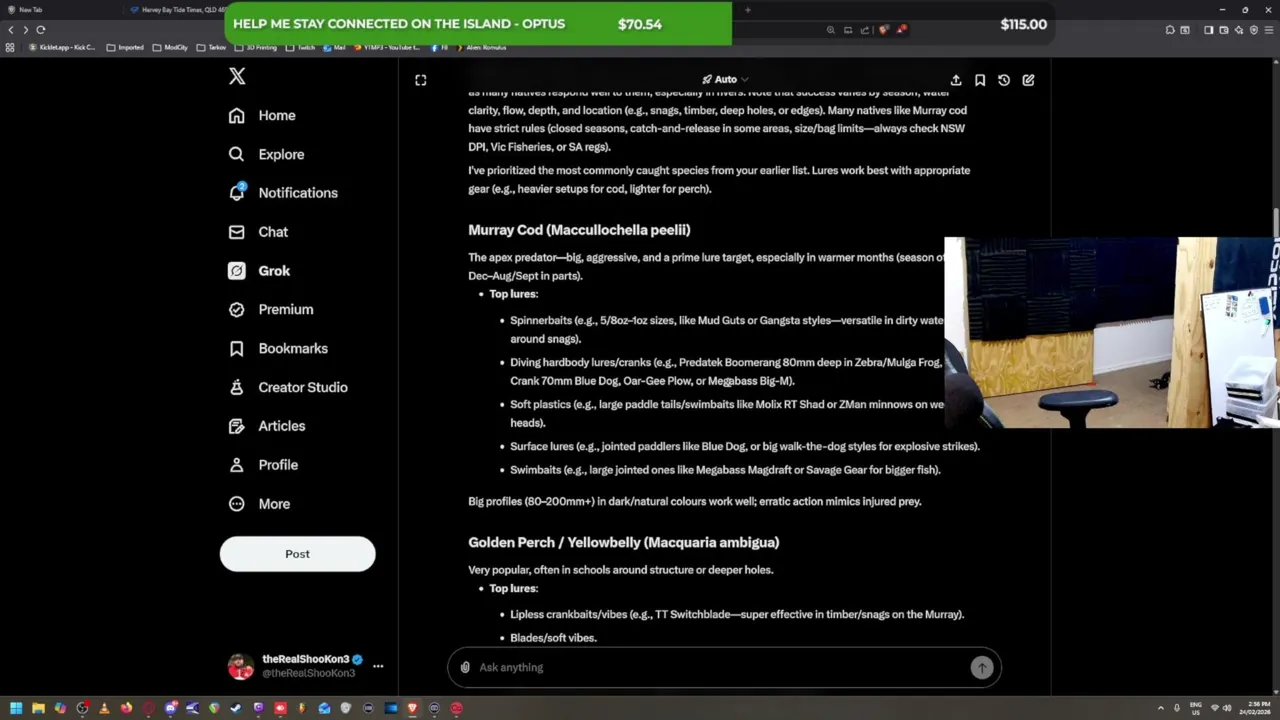Start a new Grok chat icon
The image size is (1280, 720).
pos(1028,80)
